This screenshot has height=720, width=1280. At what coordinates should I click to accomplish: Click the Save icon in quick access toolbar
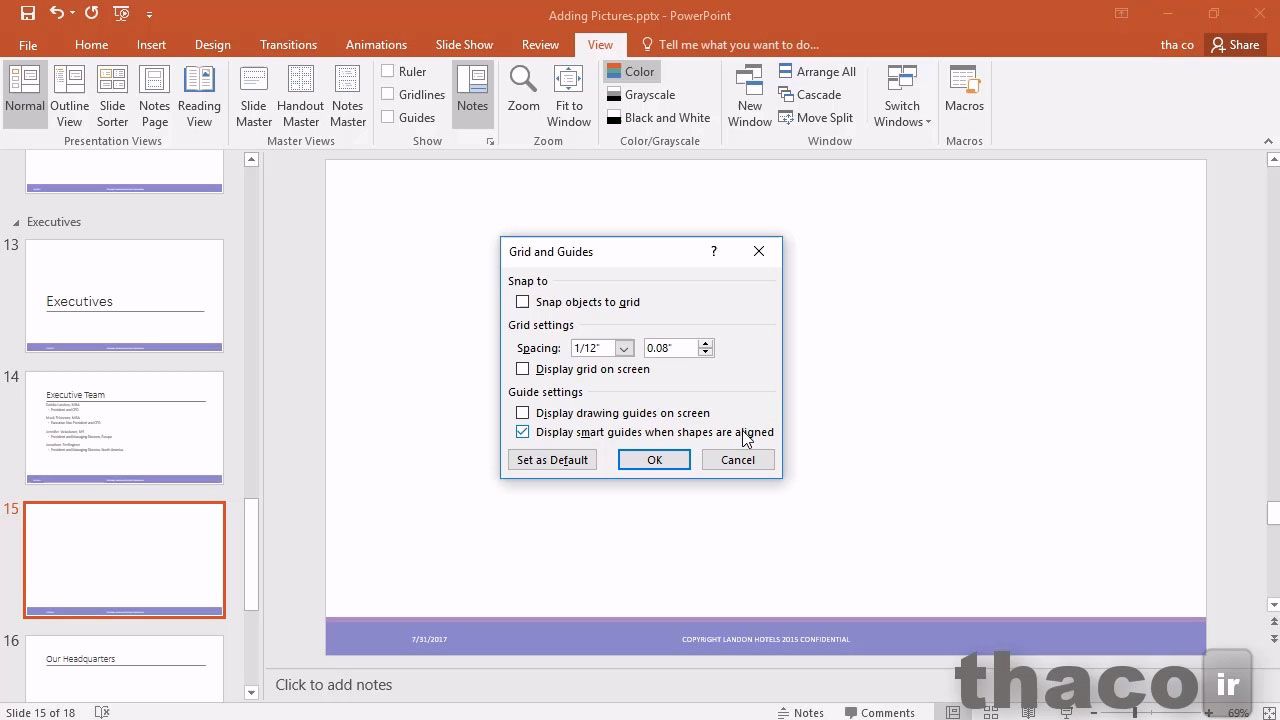(27, 14)
